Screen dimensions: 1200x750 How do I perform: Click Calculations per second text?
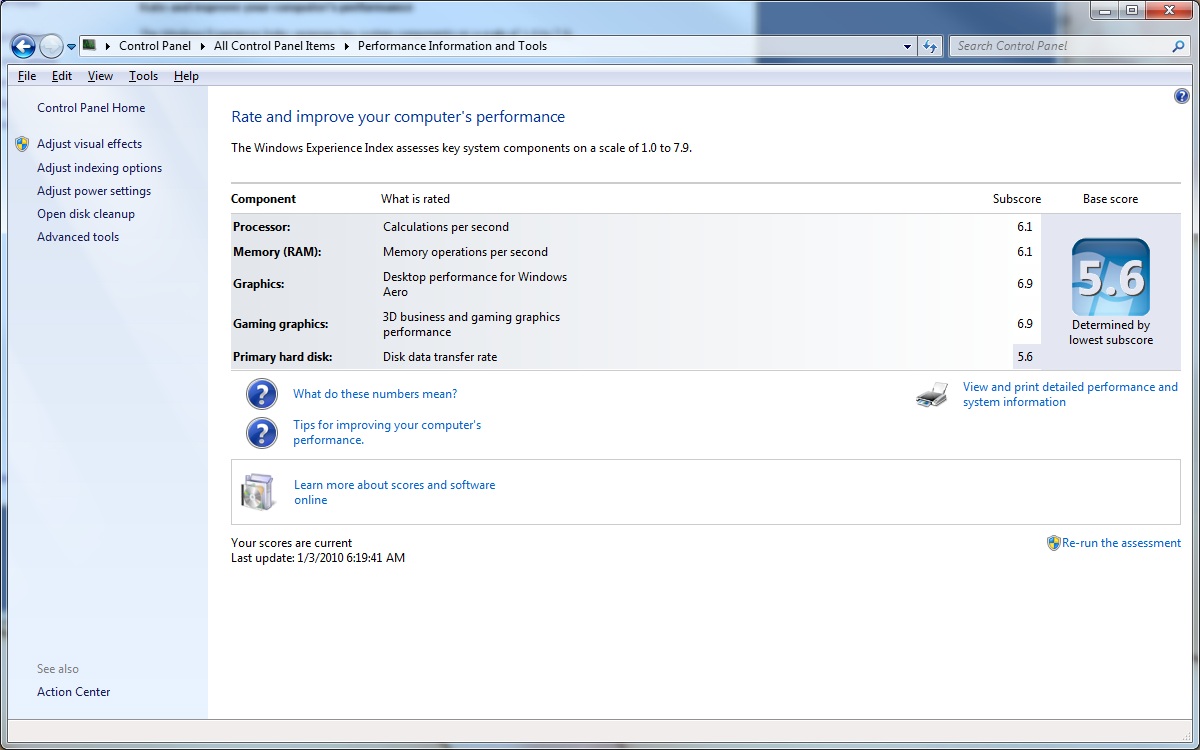pyautogui.click(x=446, y=227)
